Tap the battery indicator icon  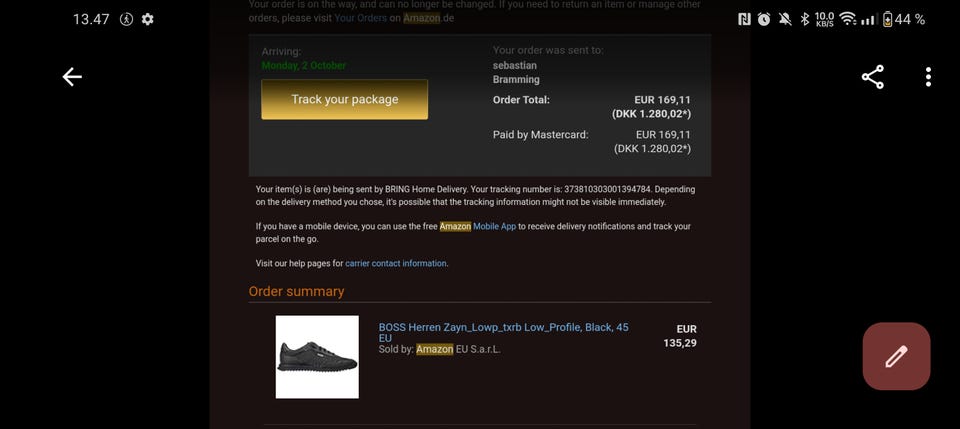tap(887, 19)
